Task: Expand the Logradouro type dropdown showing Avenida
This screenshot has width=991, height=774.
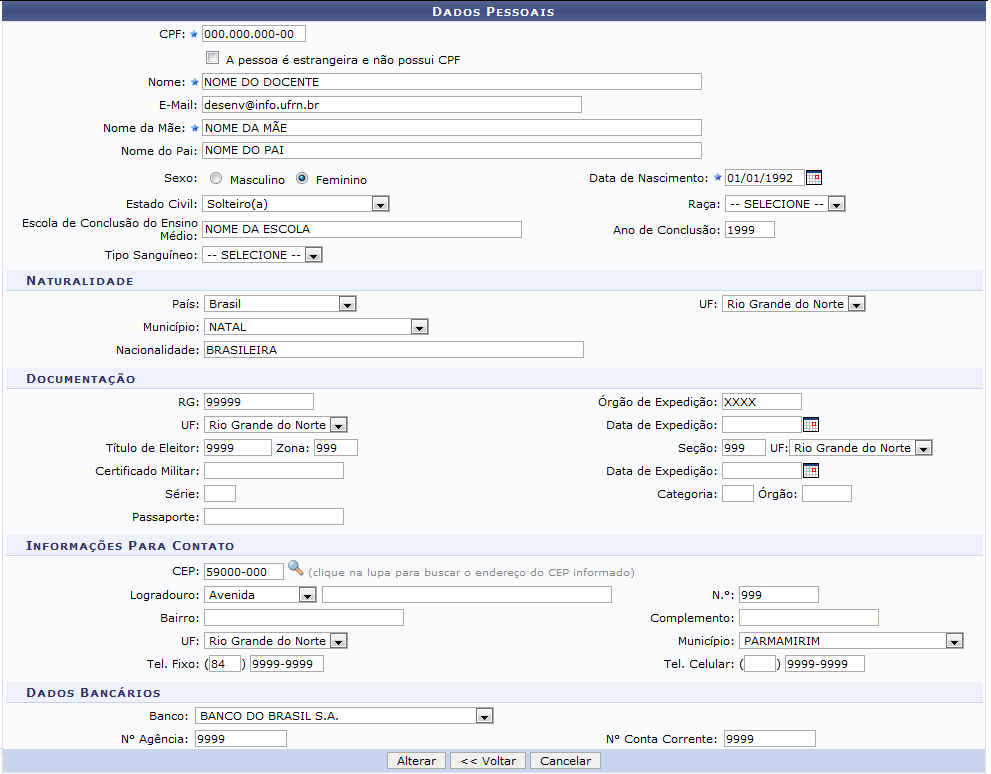Action: pos(306,595)
